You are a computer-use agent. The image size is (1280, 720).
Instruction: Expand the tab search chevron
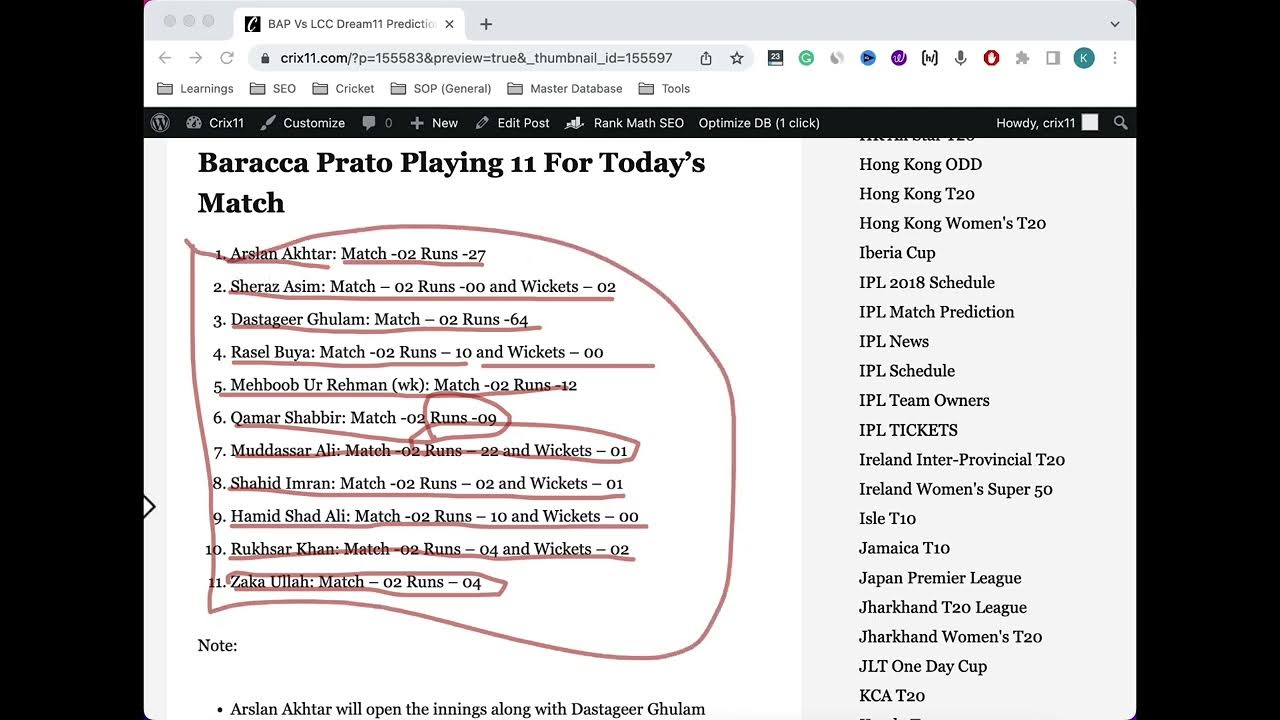1115,24
